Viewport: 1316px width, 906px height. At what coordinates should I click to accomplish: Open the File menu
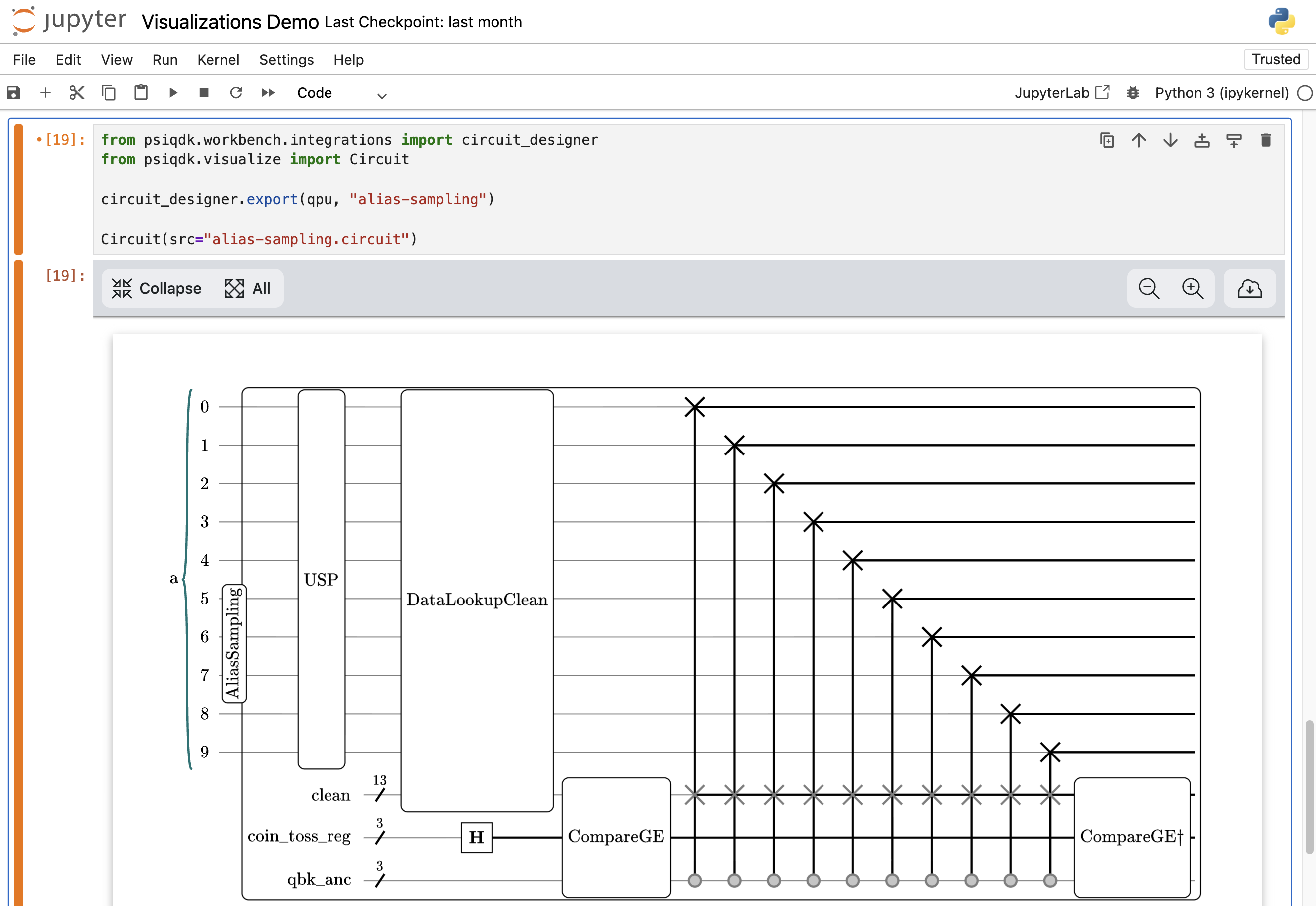(24, 60)
